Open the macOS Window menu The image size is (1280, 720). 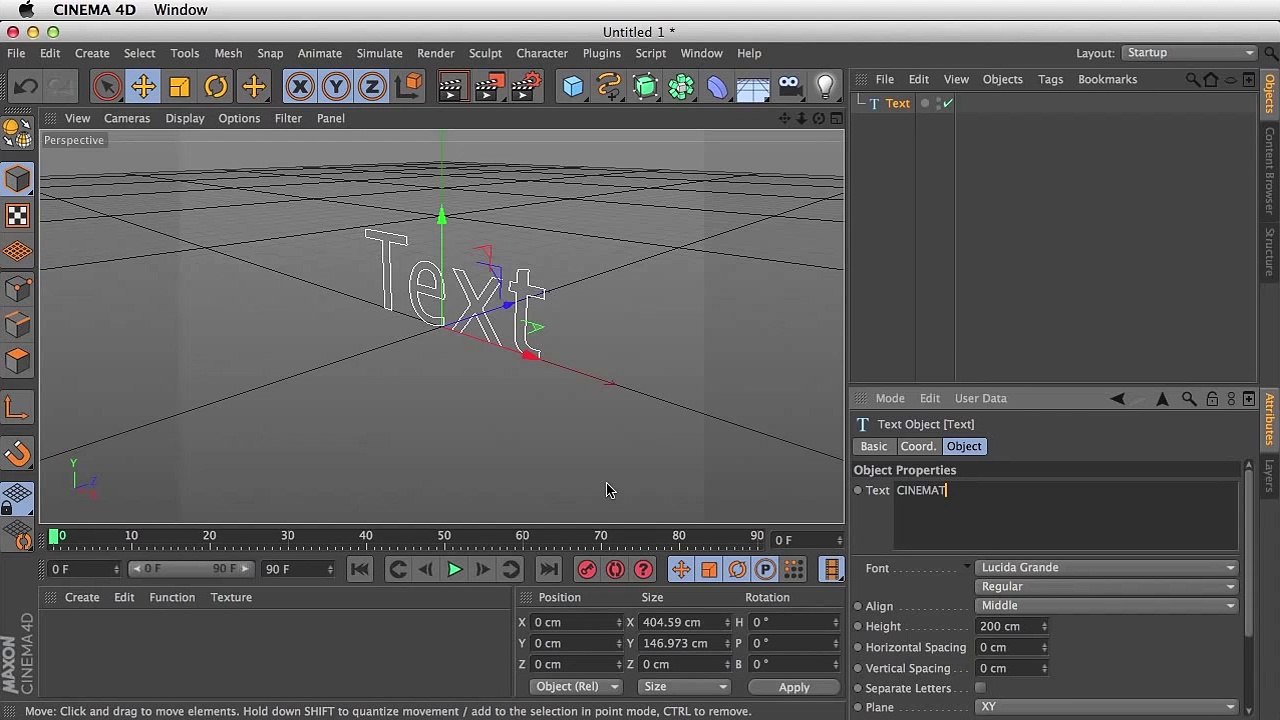tap(181, 10)
